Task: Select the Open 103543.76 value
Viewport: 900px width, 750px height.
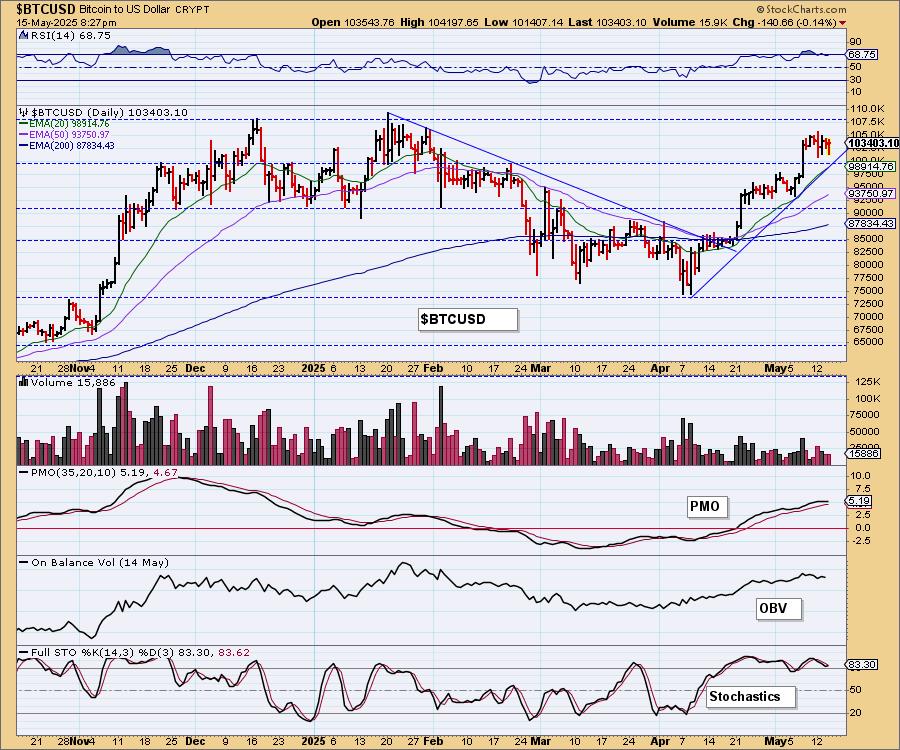Action: (353, 22)
